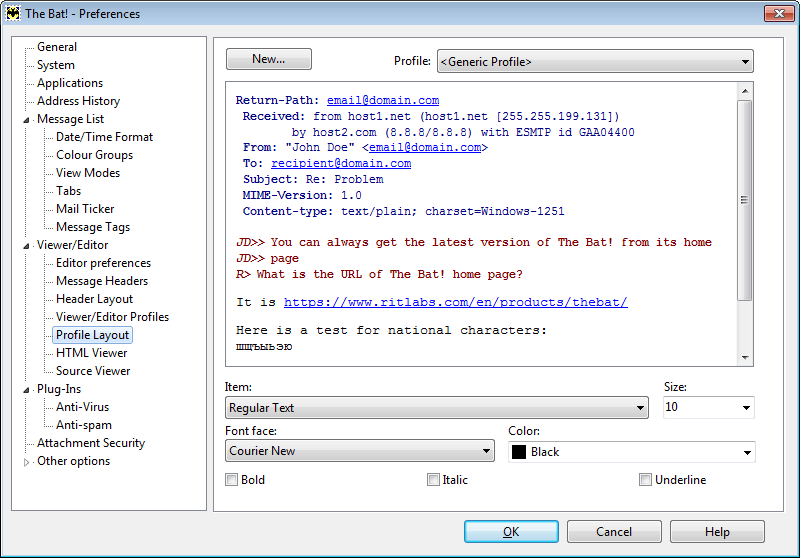Open Anti-spam plug-in settings
The image size is (800, 558).
point(84,425)
